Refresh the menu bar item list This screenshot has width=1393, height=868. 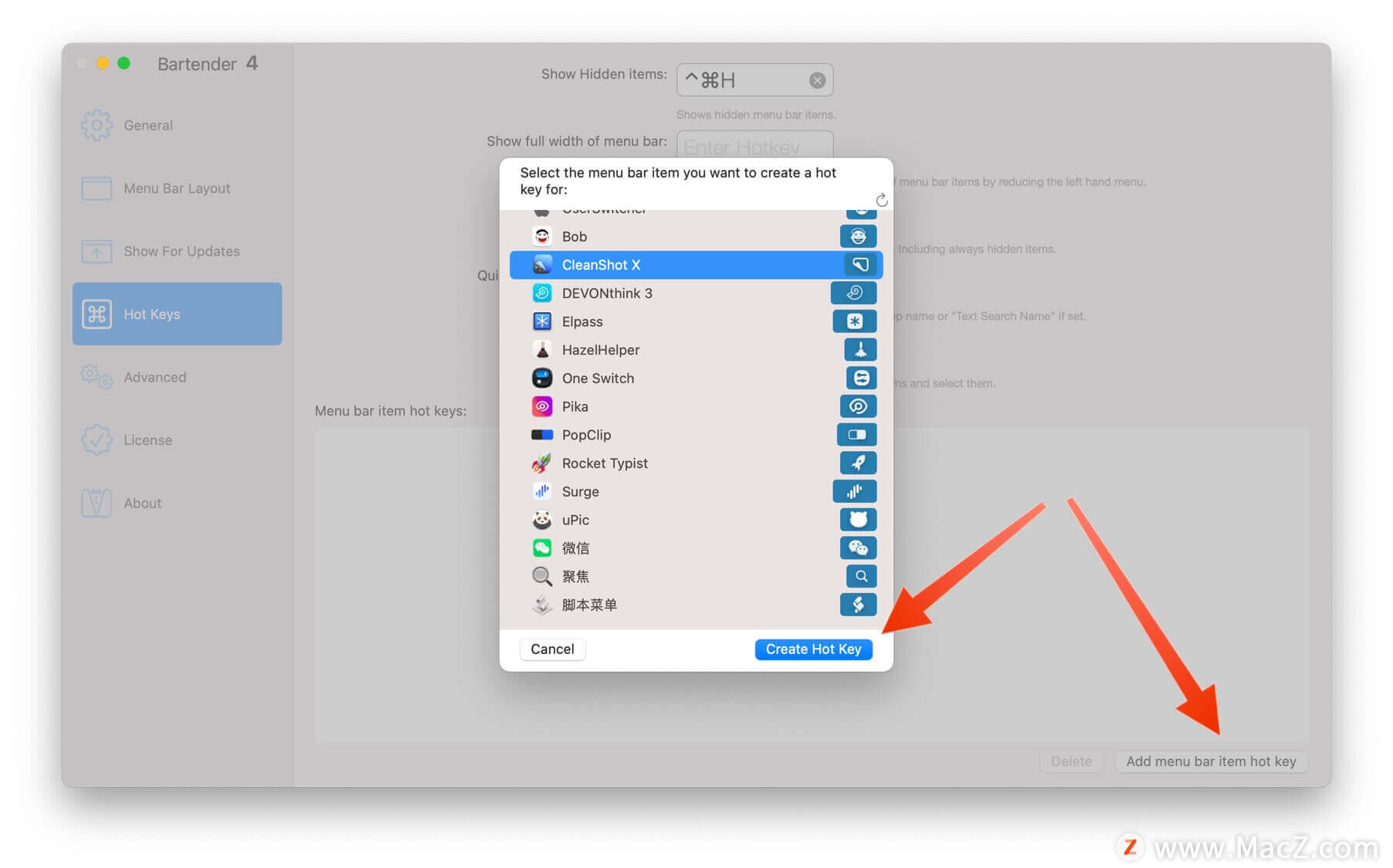881,201
